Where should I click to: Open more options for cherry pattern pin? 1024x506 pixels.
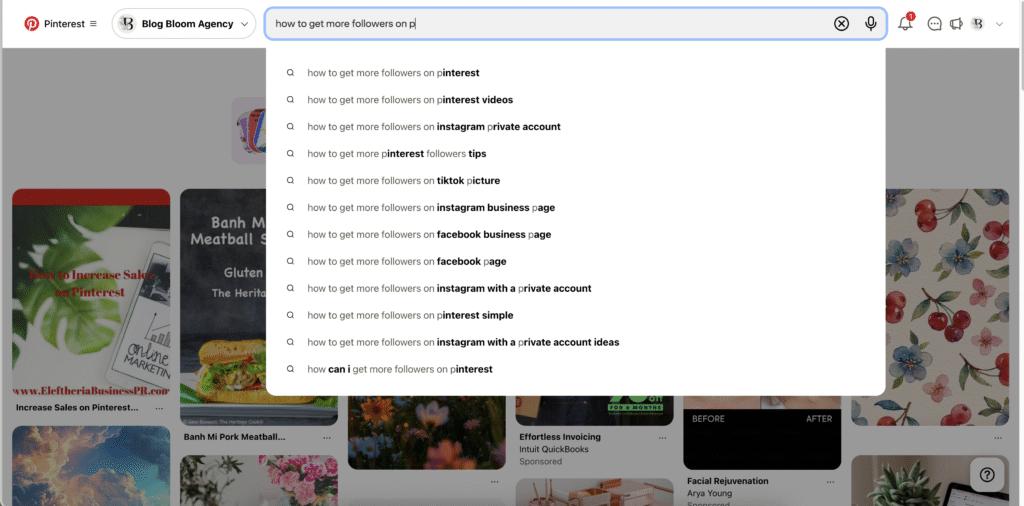(x=998, y=437)
